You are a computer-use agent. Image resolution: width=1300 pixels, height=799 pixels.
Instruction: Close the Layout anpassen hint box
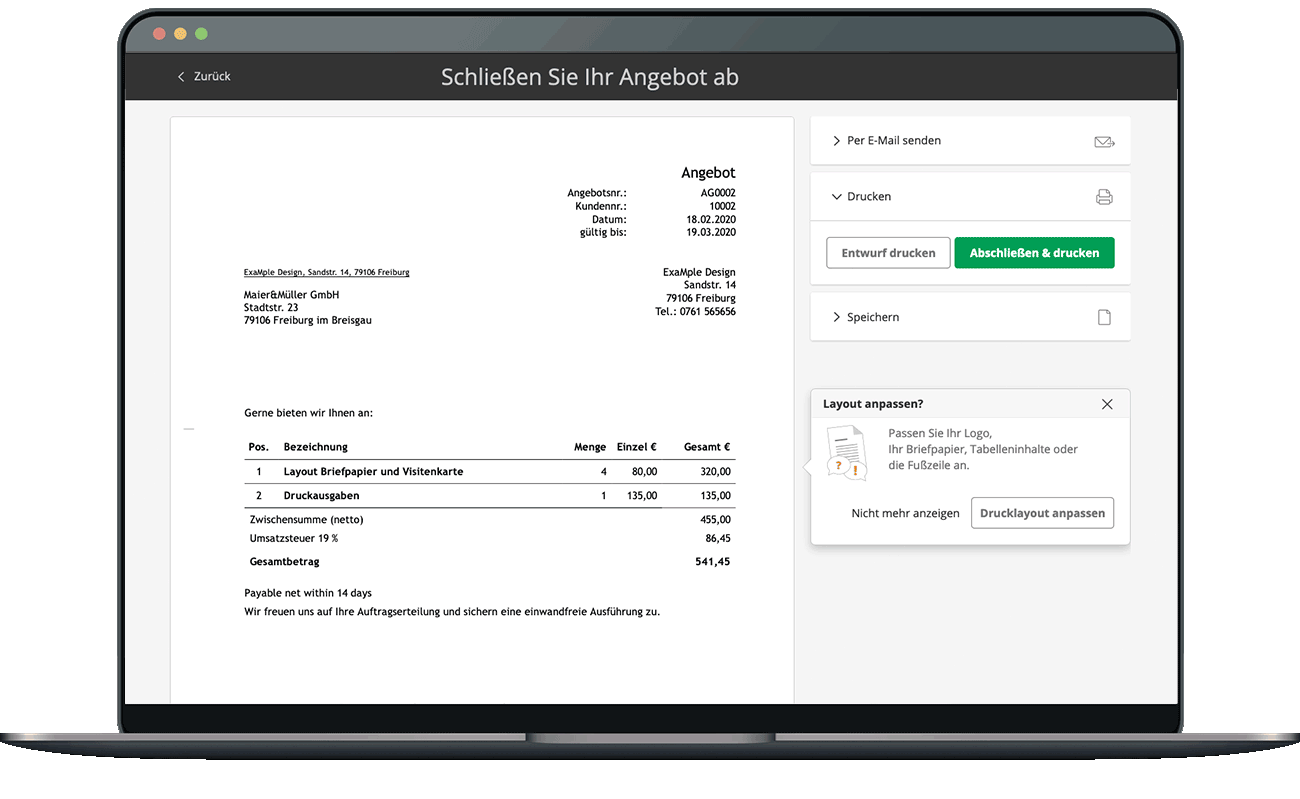click(x=1107, y=404)
